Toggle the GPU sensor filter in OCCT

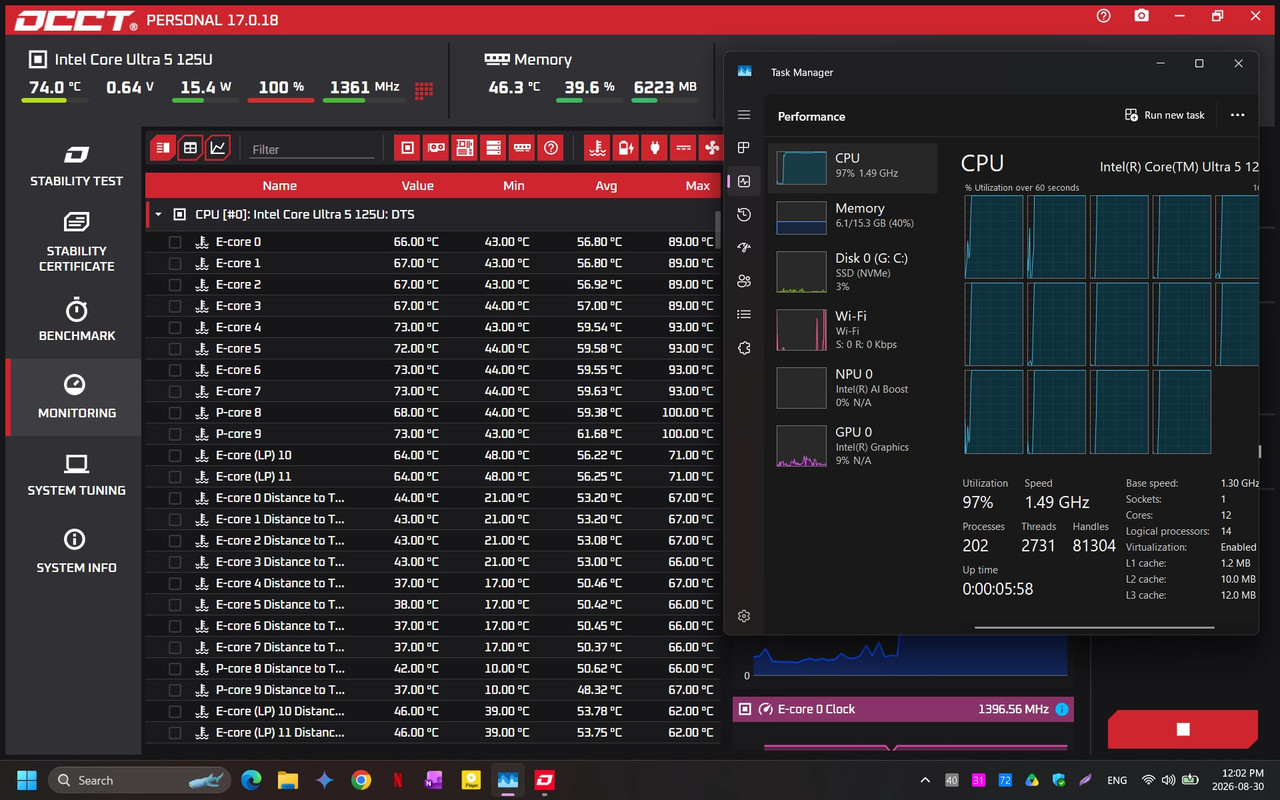point(436,148)
